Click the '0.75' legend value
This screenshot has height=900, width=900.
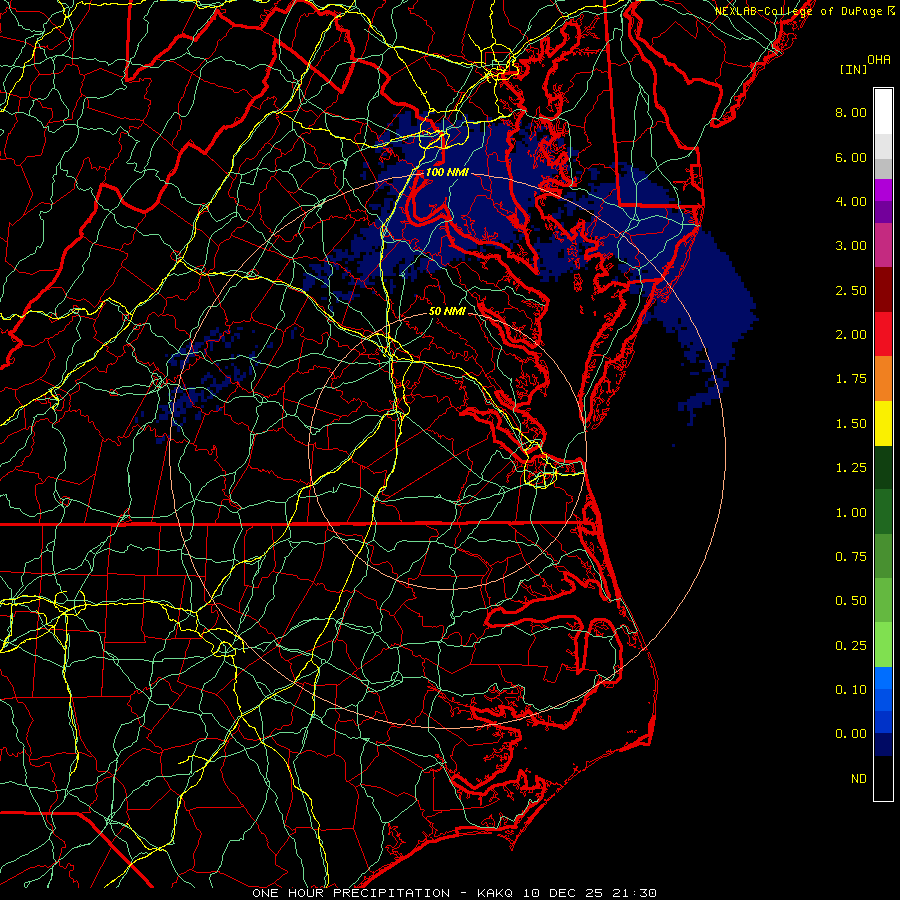(851, 557)
